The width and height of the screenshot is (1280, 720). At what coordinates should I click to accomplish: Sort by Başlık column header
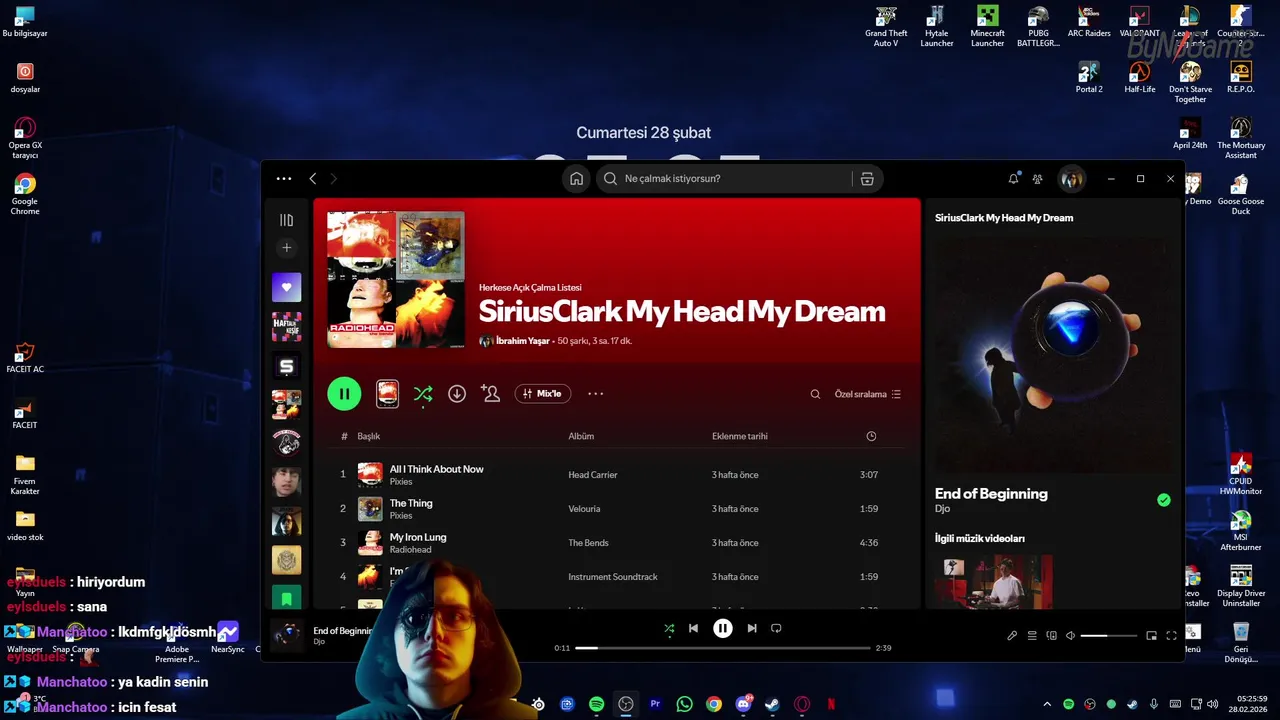[x=369, y=436]
